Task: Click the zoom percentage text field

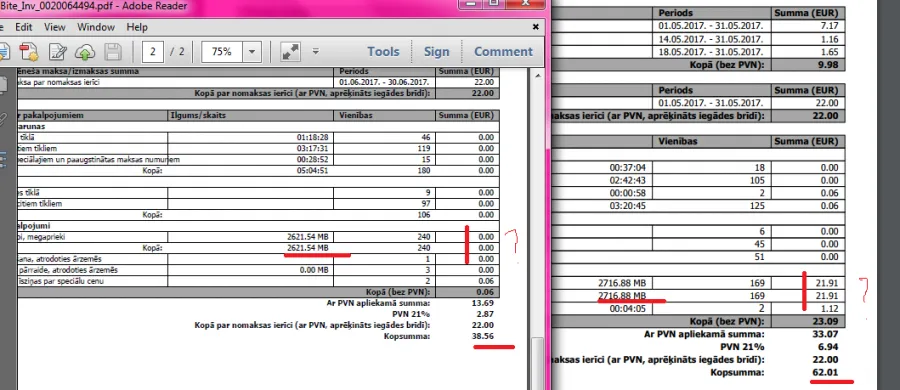Action: tap(222, 52)
